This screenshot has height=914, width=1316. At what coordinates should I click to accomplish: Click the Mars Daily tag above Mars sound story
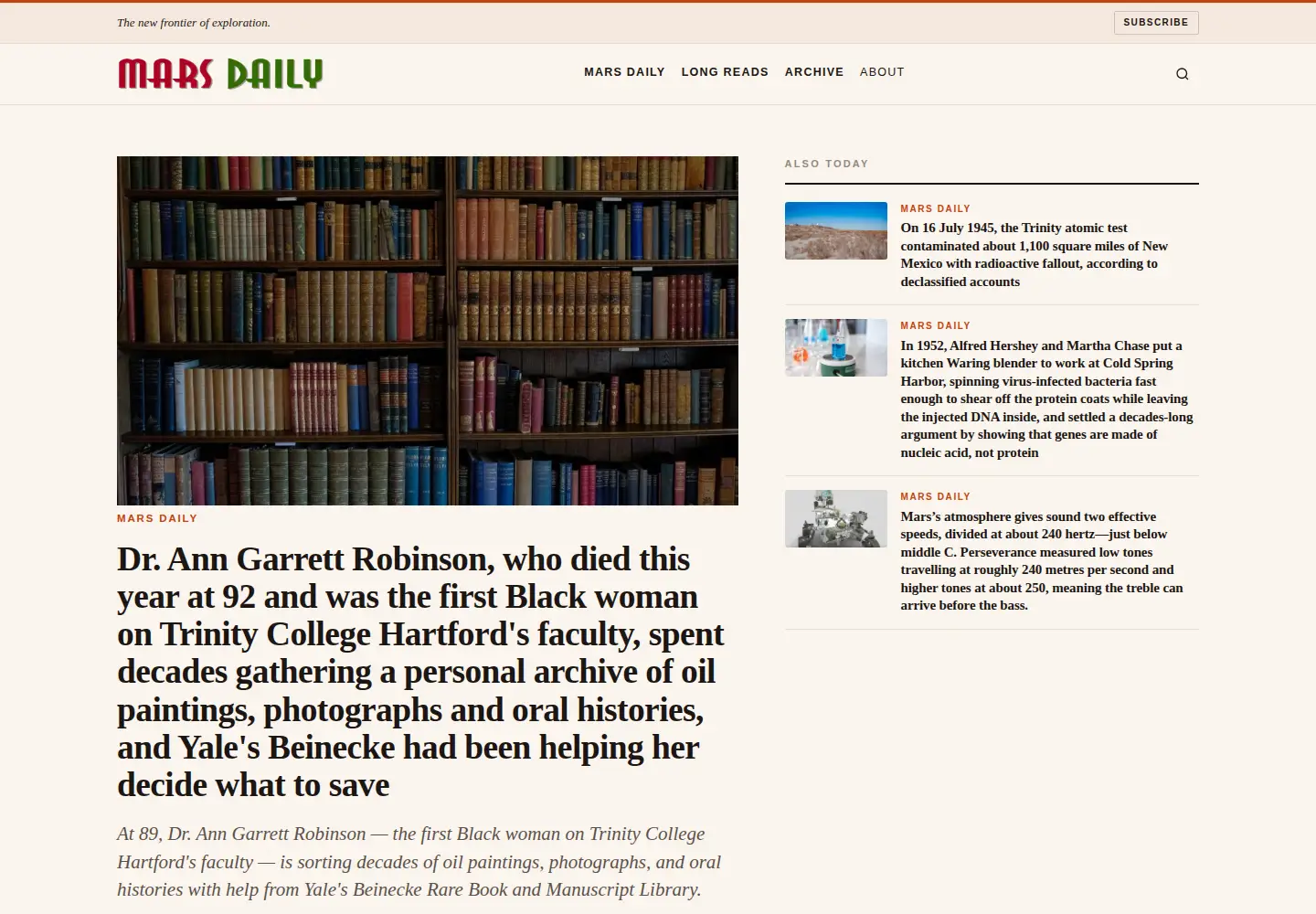pyautogui.click(x=936, y=496)
